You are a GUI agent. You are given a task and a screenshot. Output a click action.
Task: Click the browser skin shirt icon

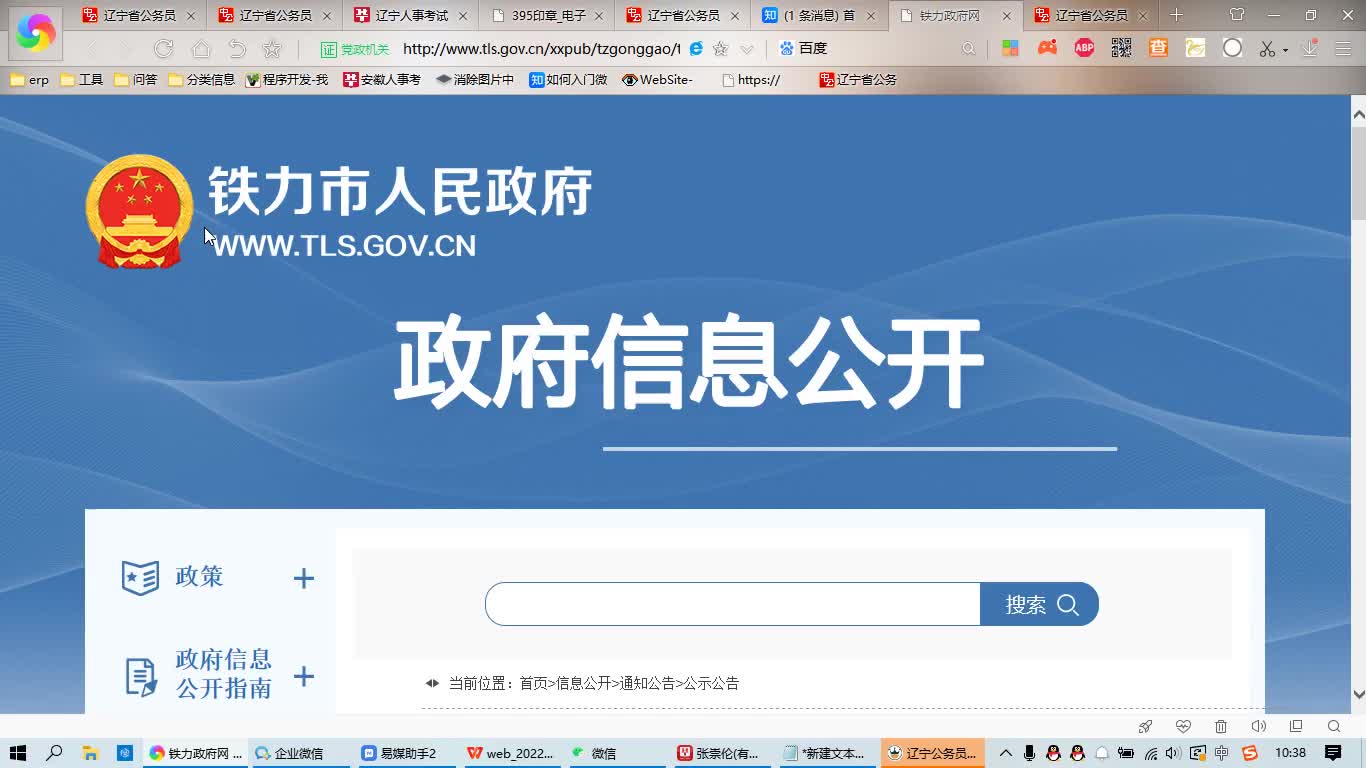point(1237,15)
